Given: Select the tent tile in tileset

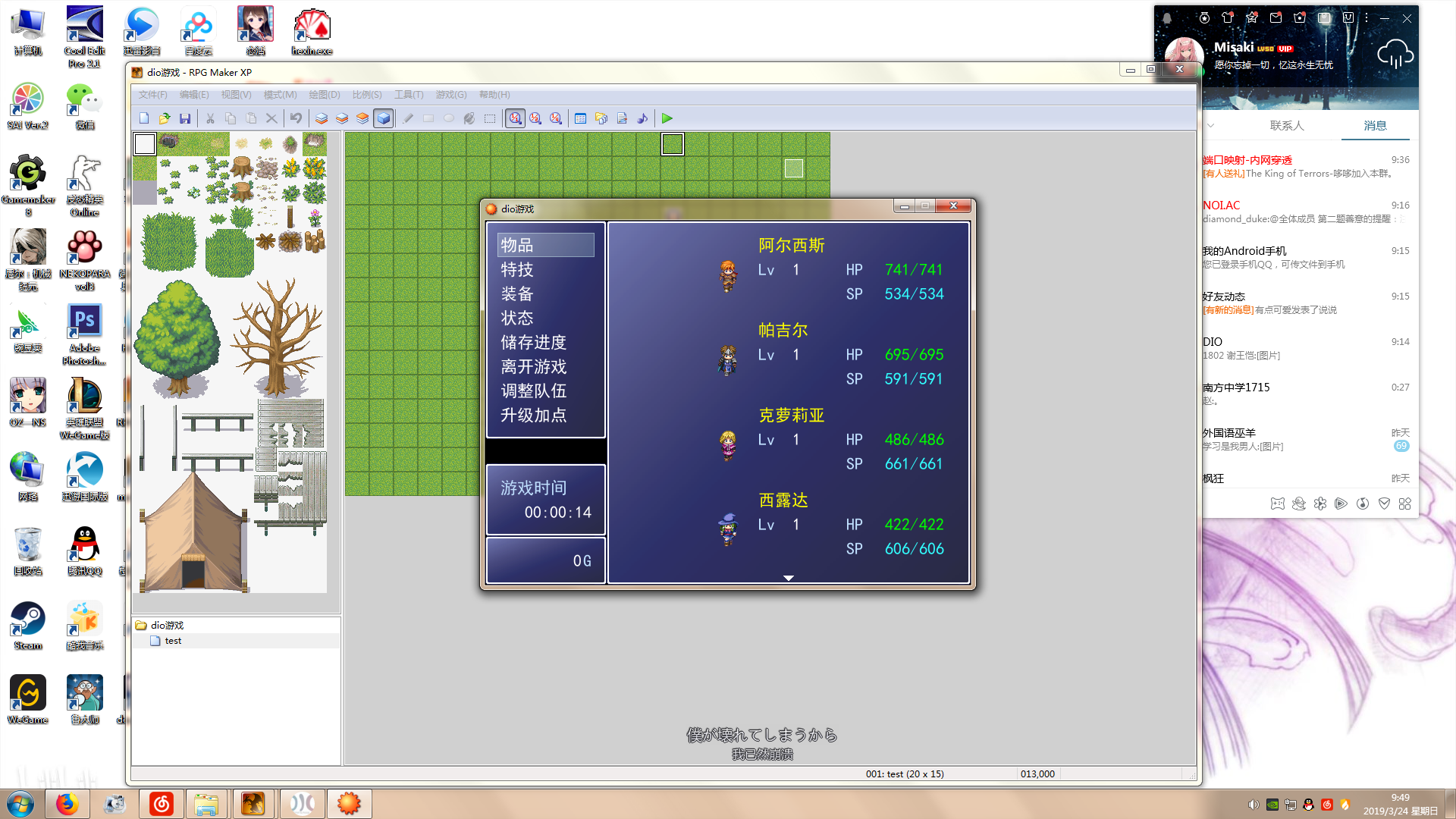Looking at the screenshot, I should (x=193, y=532).
